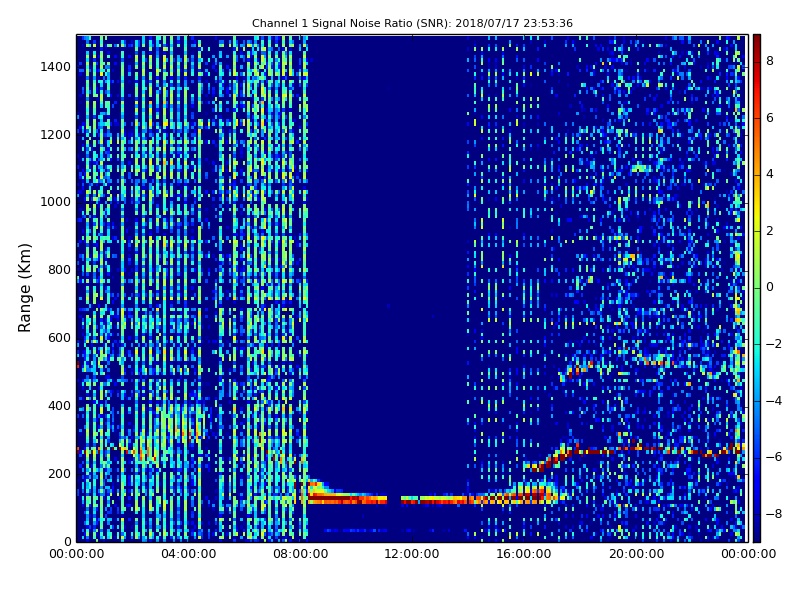Click the 08:00:00 time axis label
800x600 pixels.
click(x=301, y=554)
